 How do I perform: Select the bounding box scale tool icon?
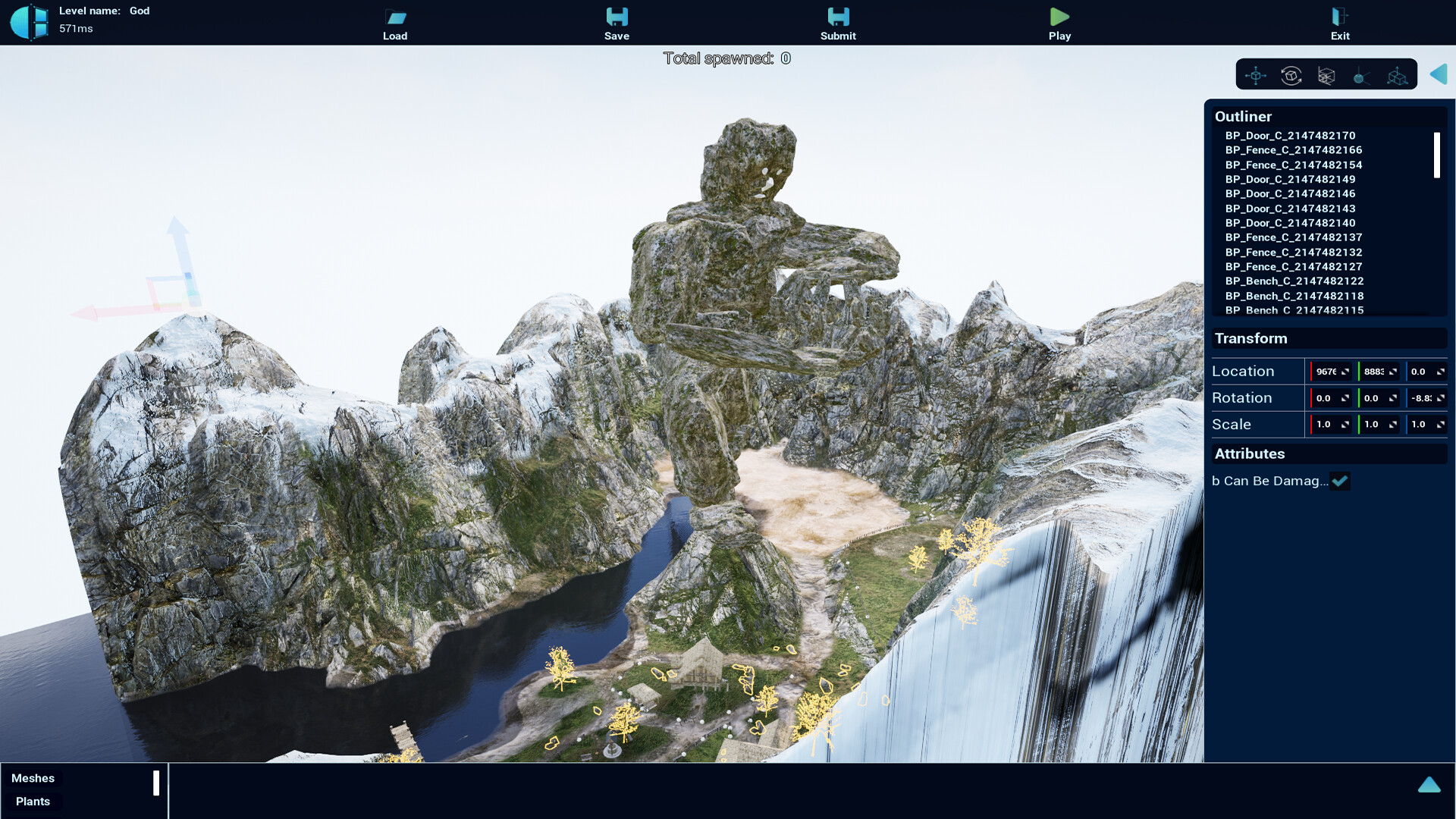pos(1326,75)
